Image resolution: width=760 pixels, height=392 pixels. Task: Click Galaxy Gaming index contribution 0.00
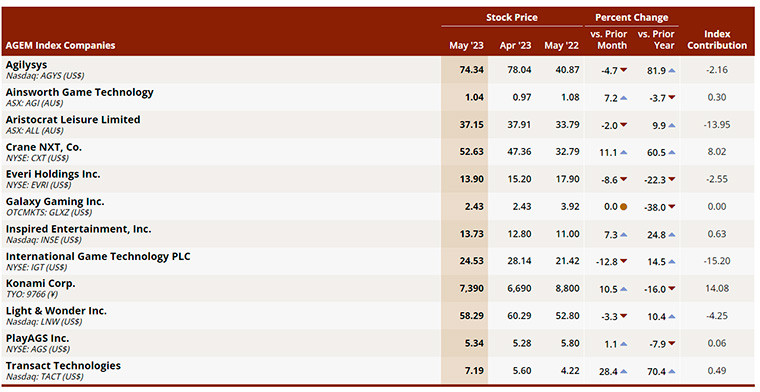[717, 207]
